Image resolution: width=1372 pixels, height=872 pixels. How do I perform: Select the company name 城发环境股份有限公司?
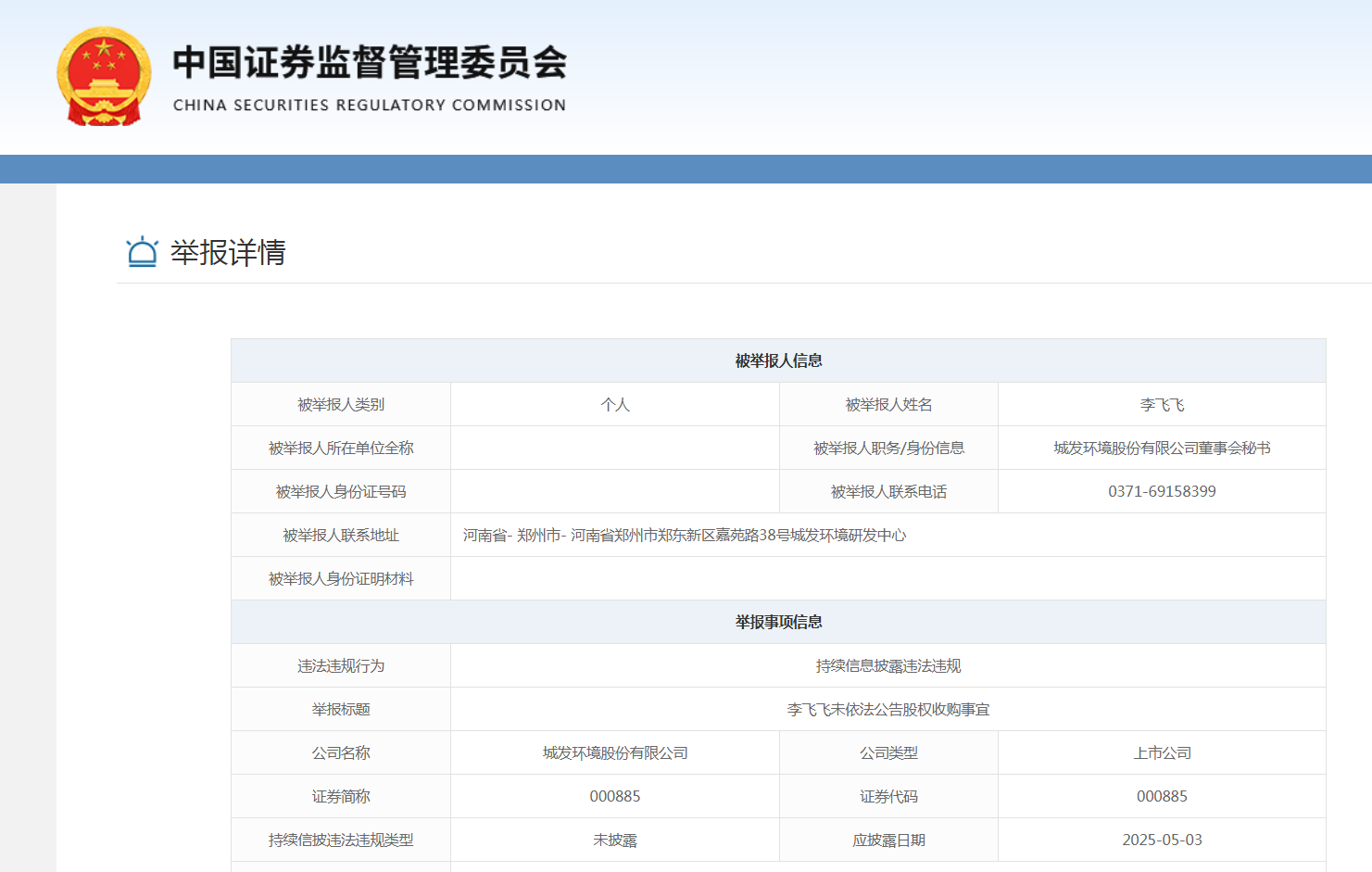point(615,753)
